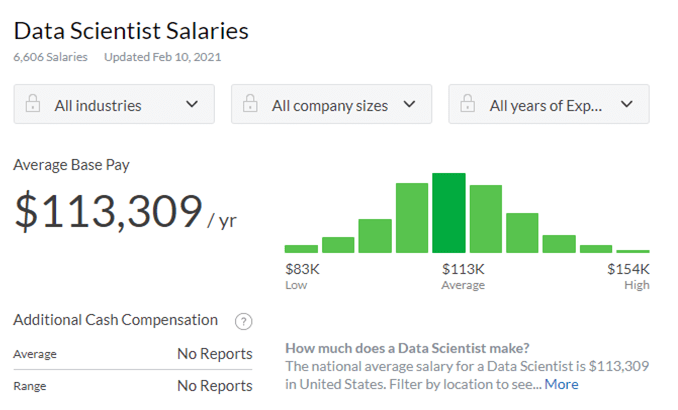Click the More link in description
The height and width of the screenshot is (410, 678).
[x=561, y=384]
